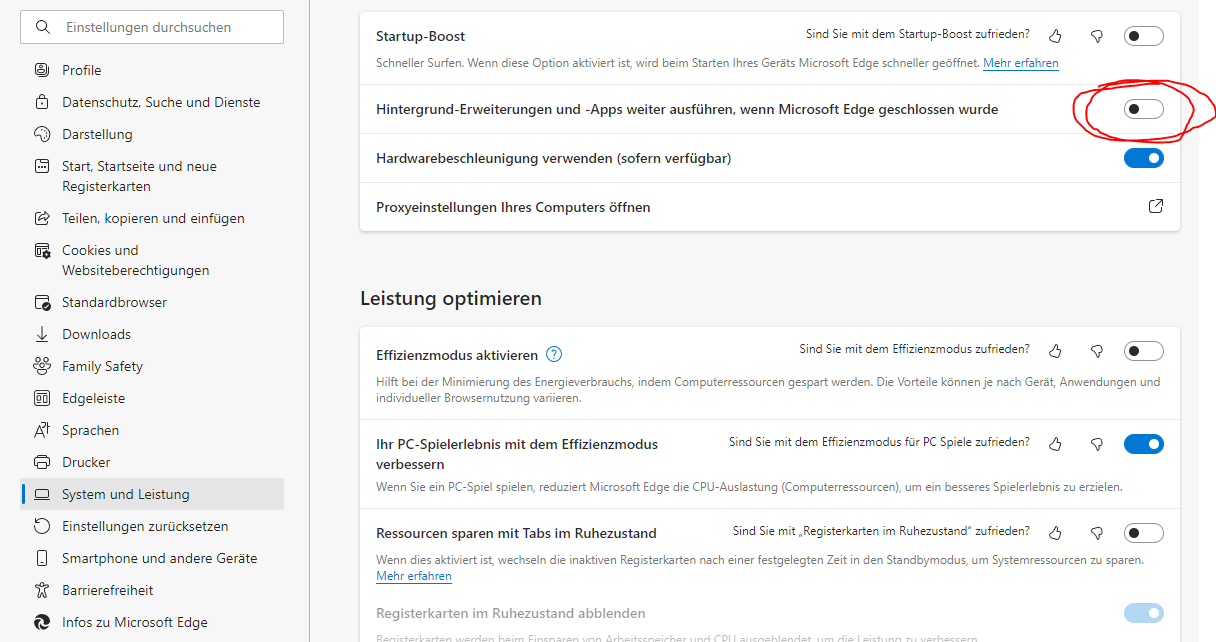Go to Downloads settings
This screenshot has height=642, width=1216.
tap(152, 334)
